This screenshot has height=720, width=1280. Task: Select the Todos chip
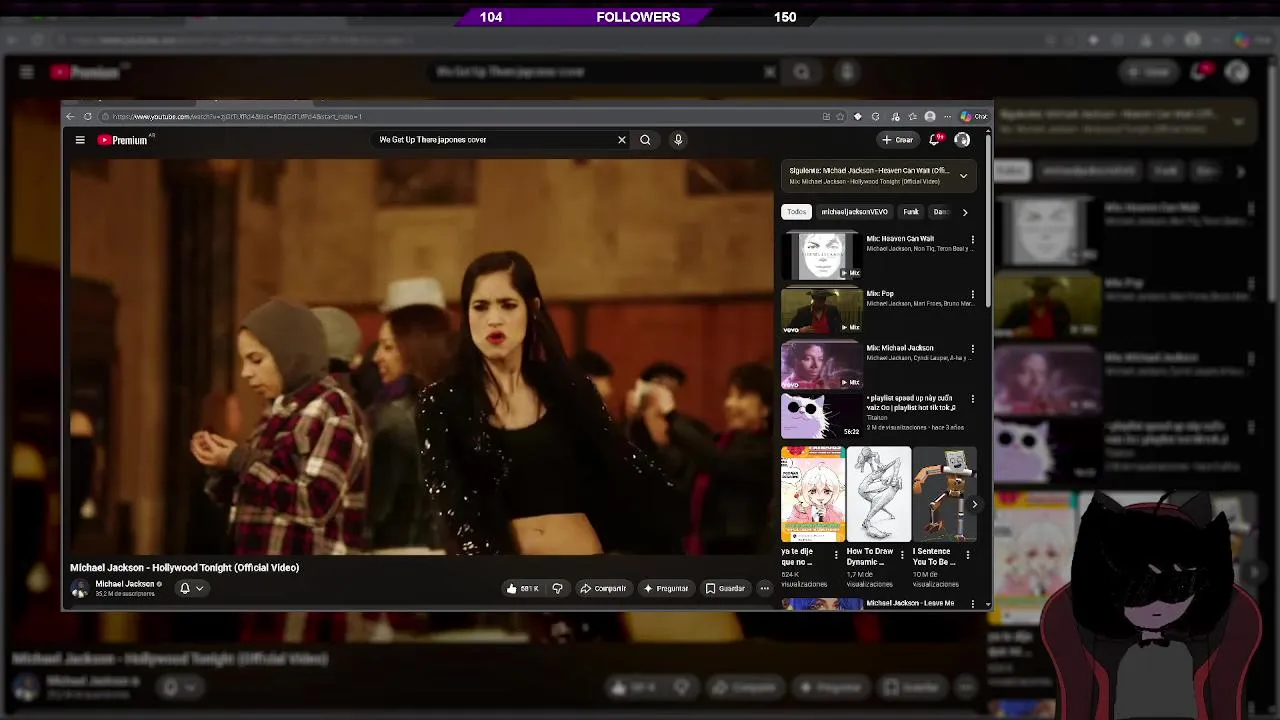796,212
